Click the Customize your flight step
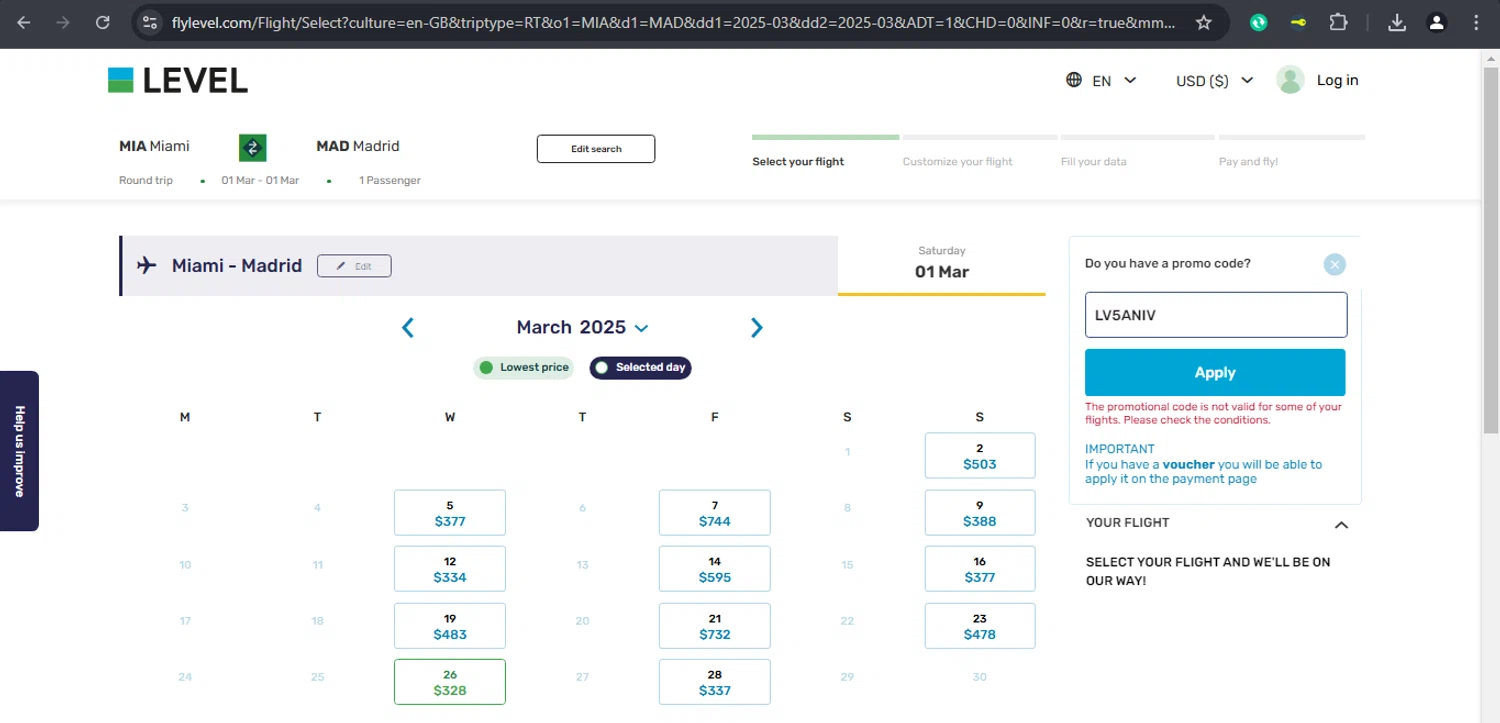This screenshot has width=1500, height=723. coord(957,161)
